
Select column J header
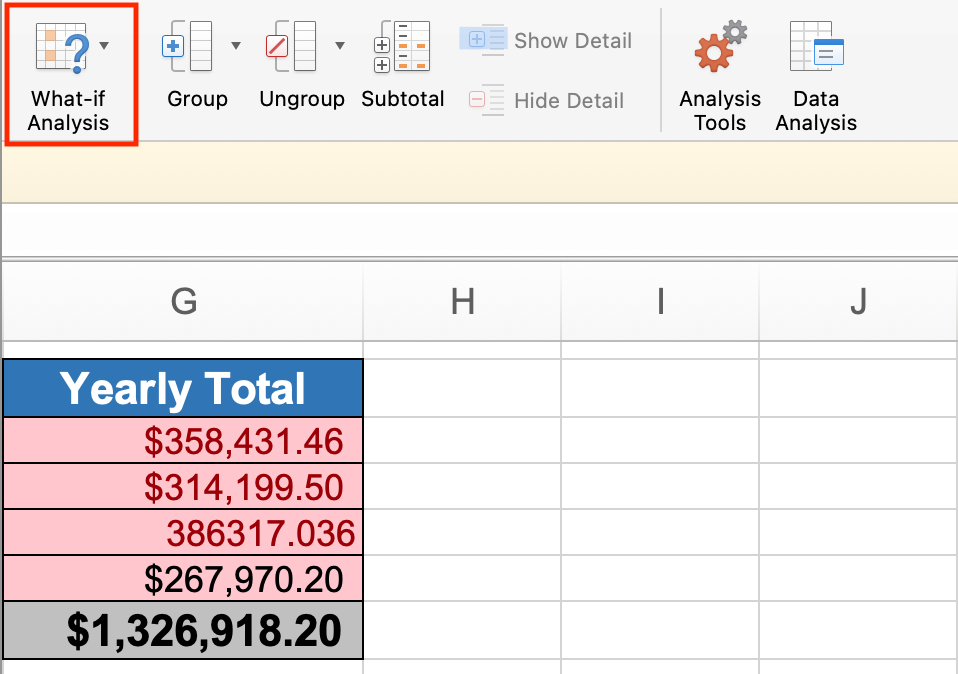(858, 301)
